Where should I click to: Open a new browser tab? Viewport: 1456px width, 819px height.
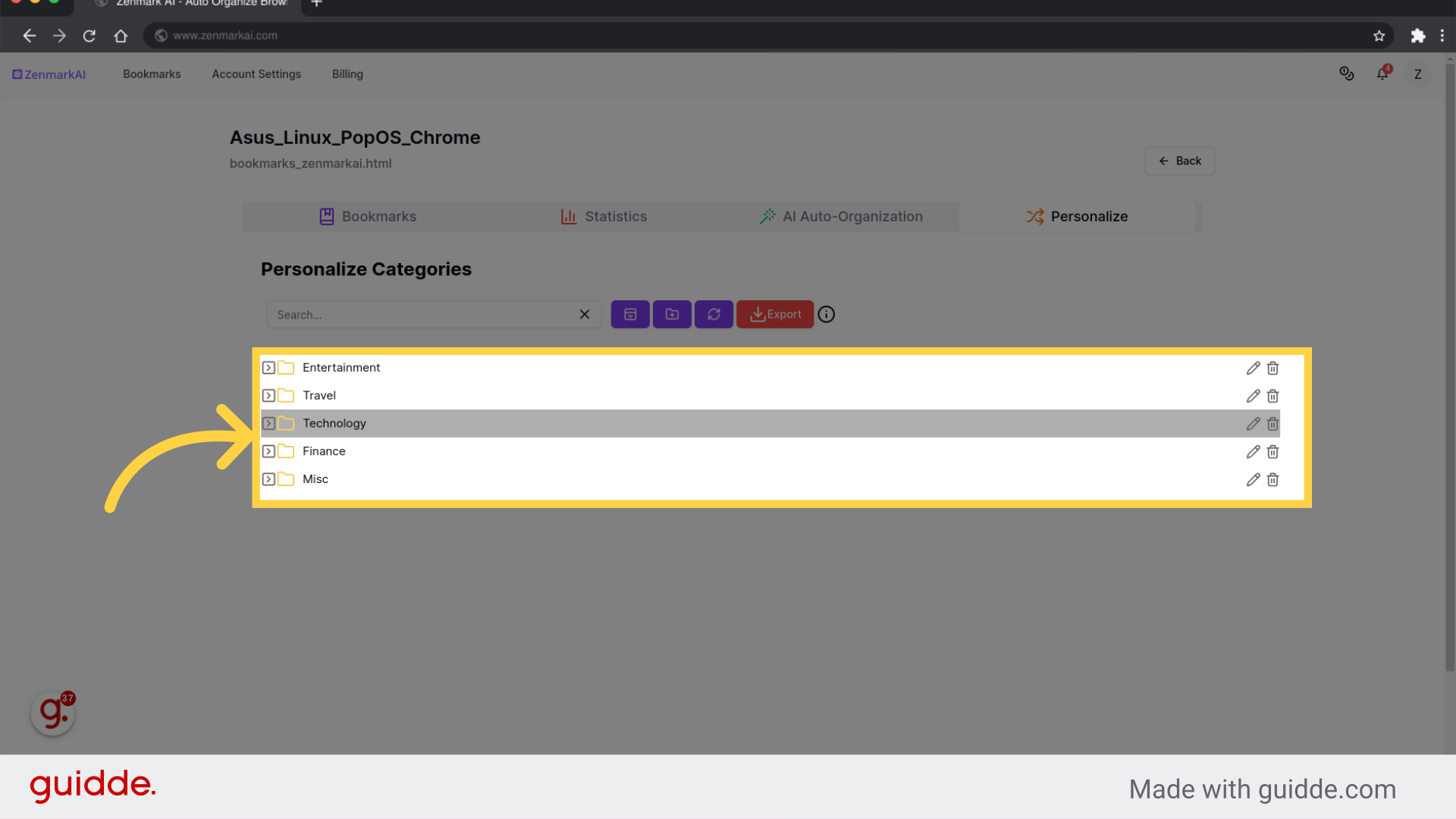[x=317, y=4]
